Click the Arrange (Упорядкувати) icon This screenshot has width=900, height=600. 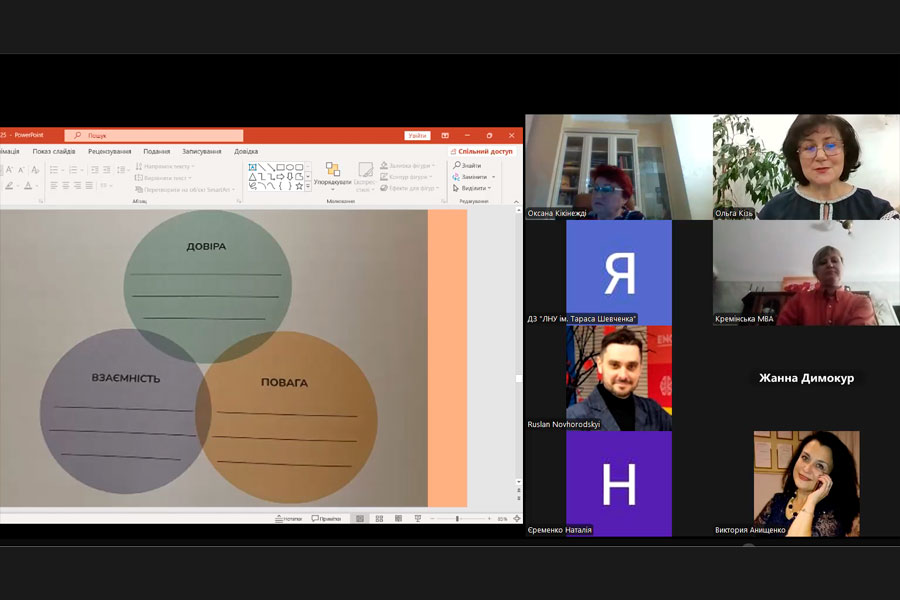[332, 169]
